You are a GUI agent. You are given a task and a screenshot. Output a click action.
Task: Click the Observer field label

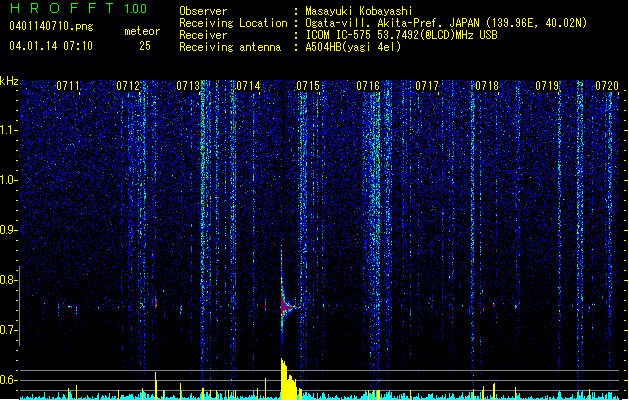pos(203,11)
